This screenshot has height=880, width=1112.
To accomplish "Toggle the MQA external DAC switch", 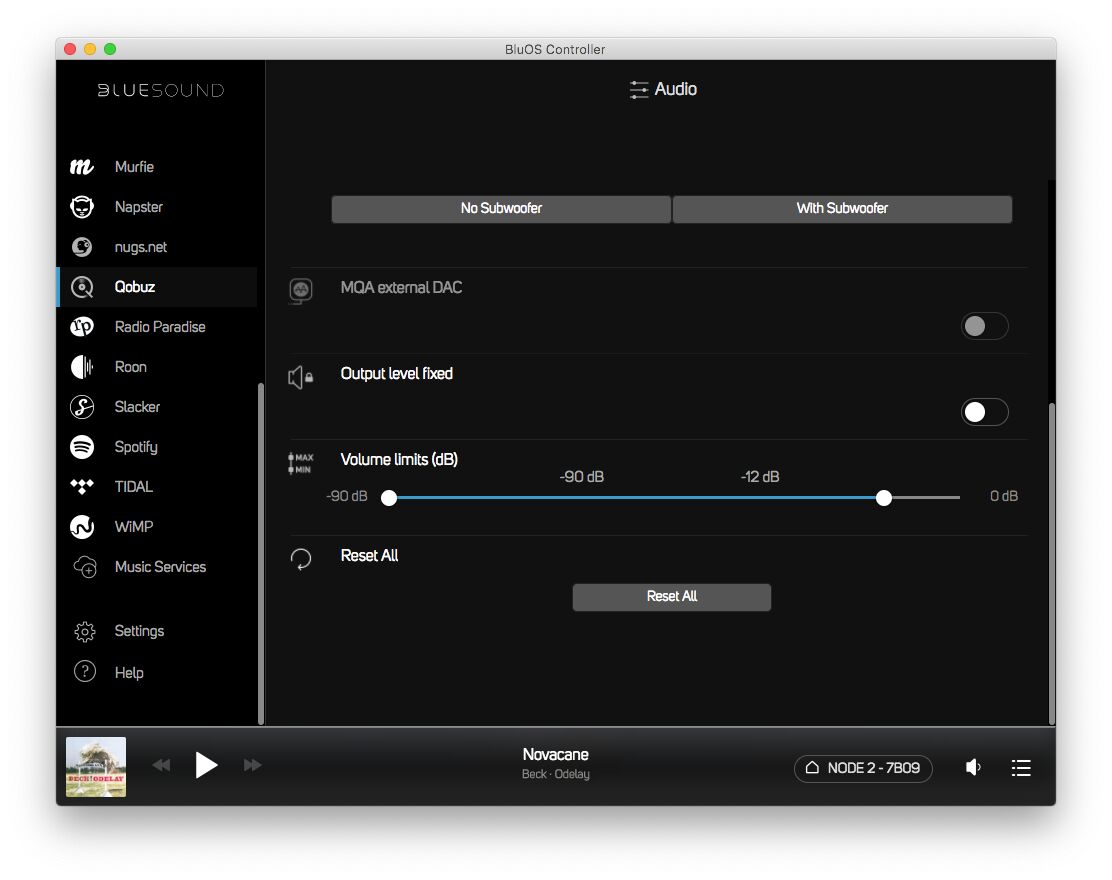I will point(984,326).
